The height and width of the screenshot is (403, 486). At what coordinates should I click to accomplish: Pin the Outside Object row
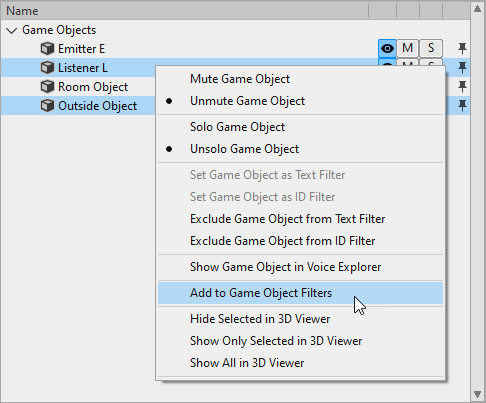[x=462, y=106]
